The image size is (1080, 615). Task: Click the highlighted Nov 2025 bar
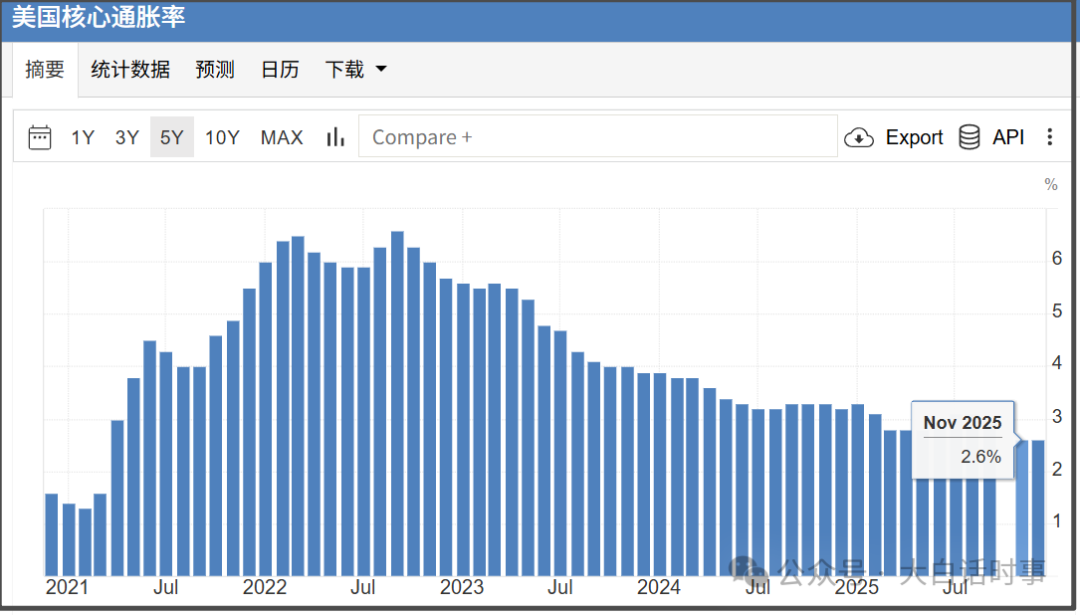(x=1022, y=508)
